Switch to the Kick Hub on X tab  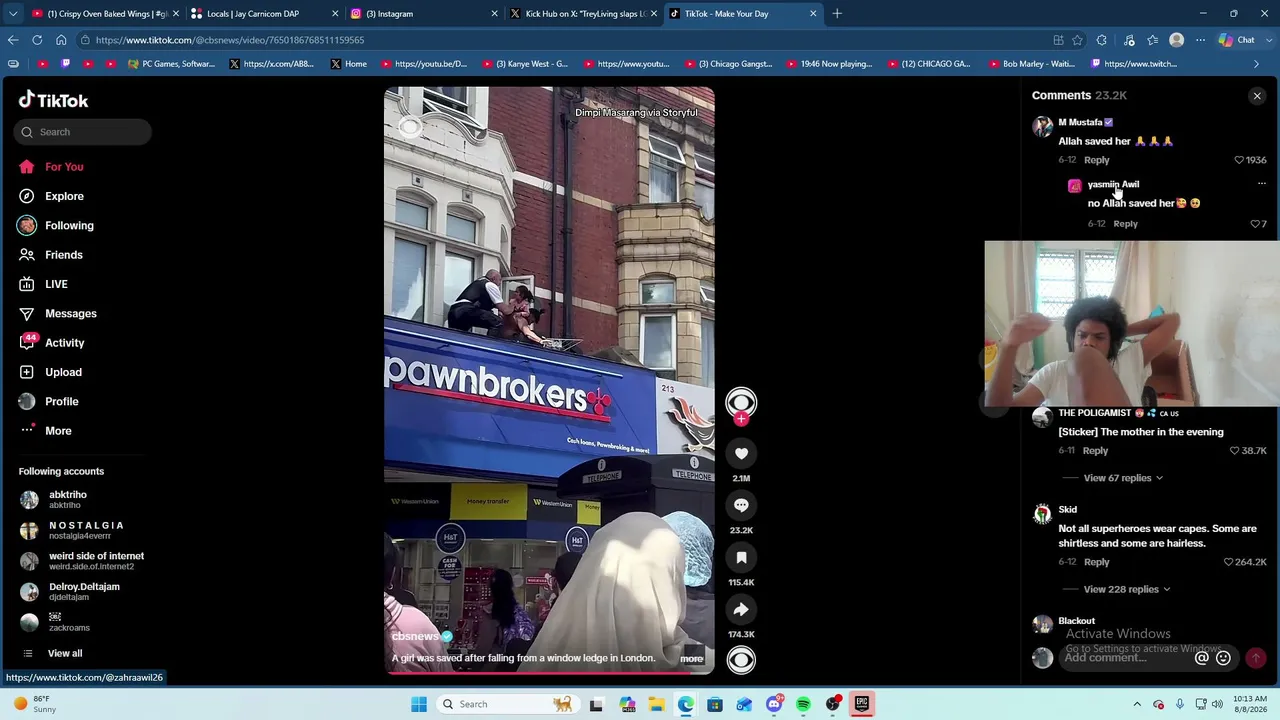click(582, 14)
